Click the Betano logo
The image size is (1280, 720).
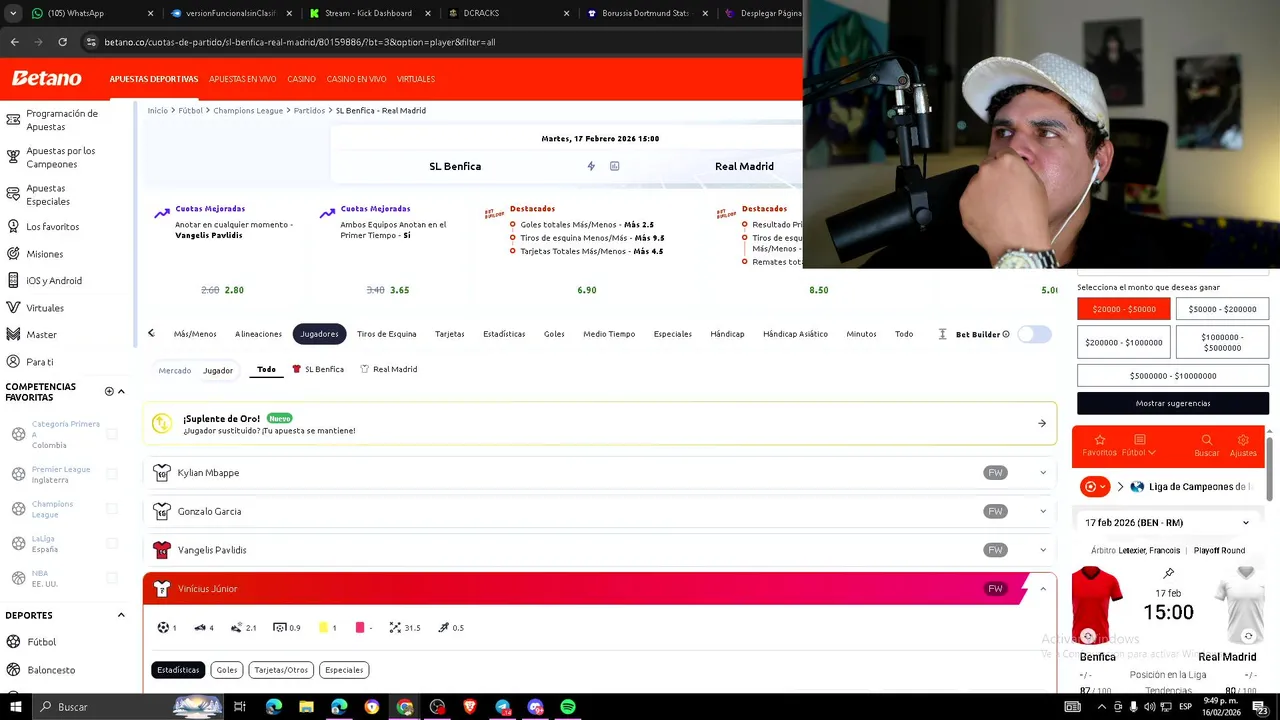(47, 79)
